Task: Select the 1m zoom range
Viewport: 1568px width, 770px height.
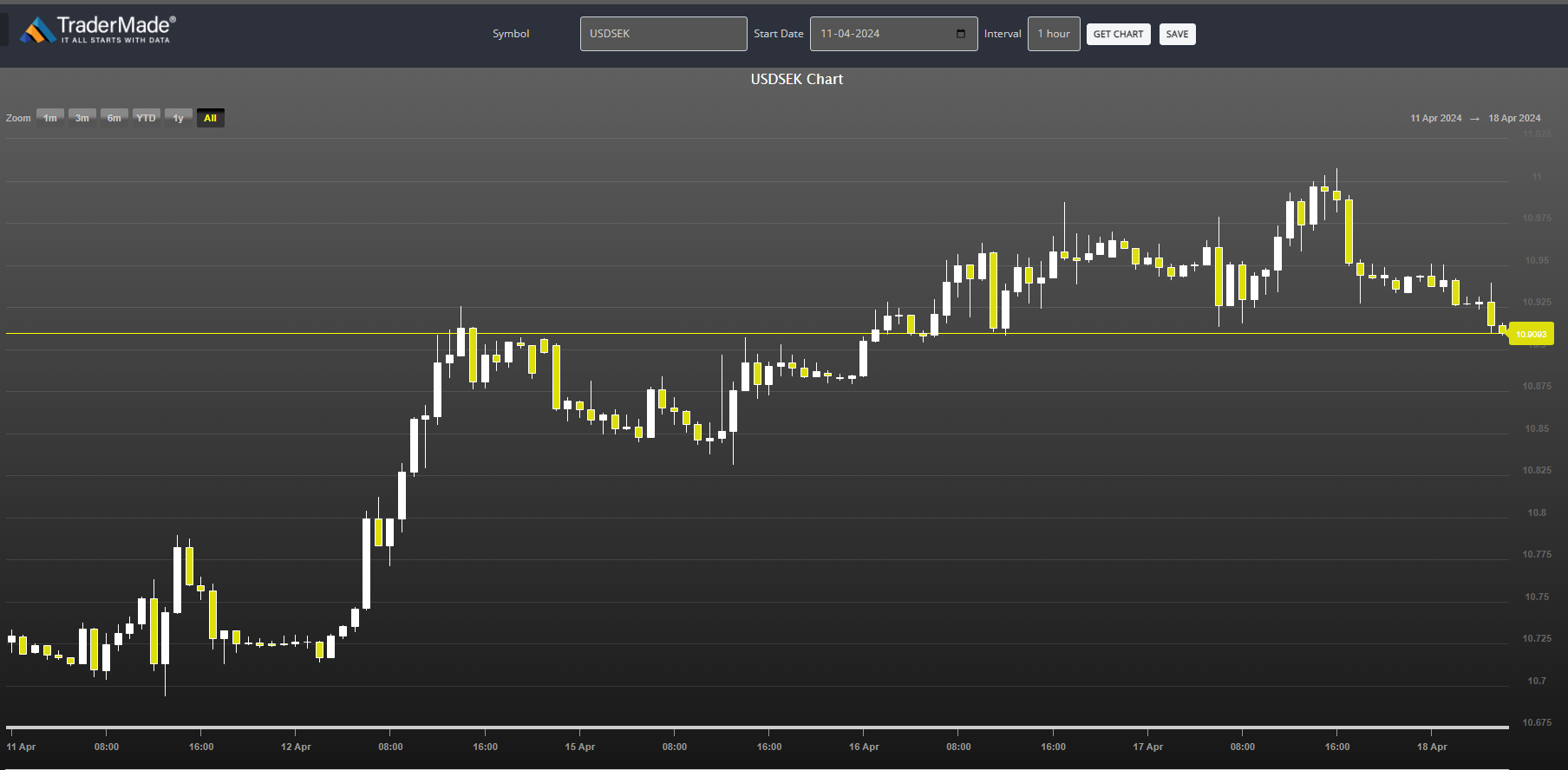Action: click(x=50, y=118)
